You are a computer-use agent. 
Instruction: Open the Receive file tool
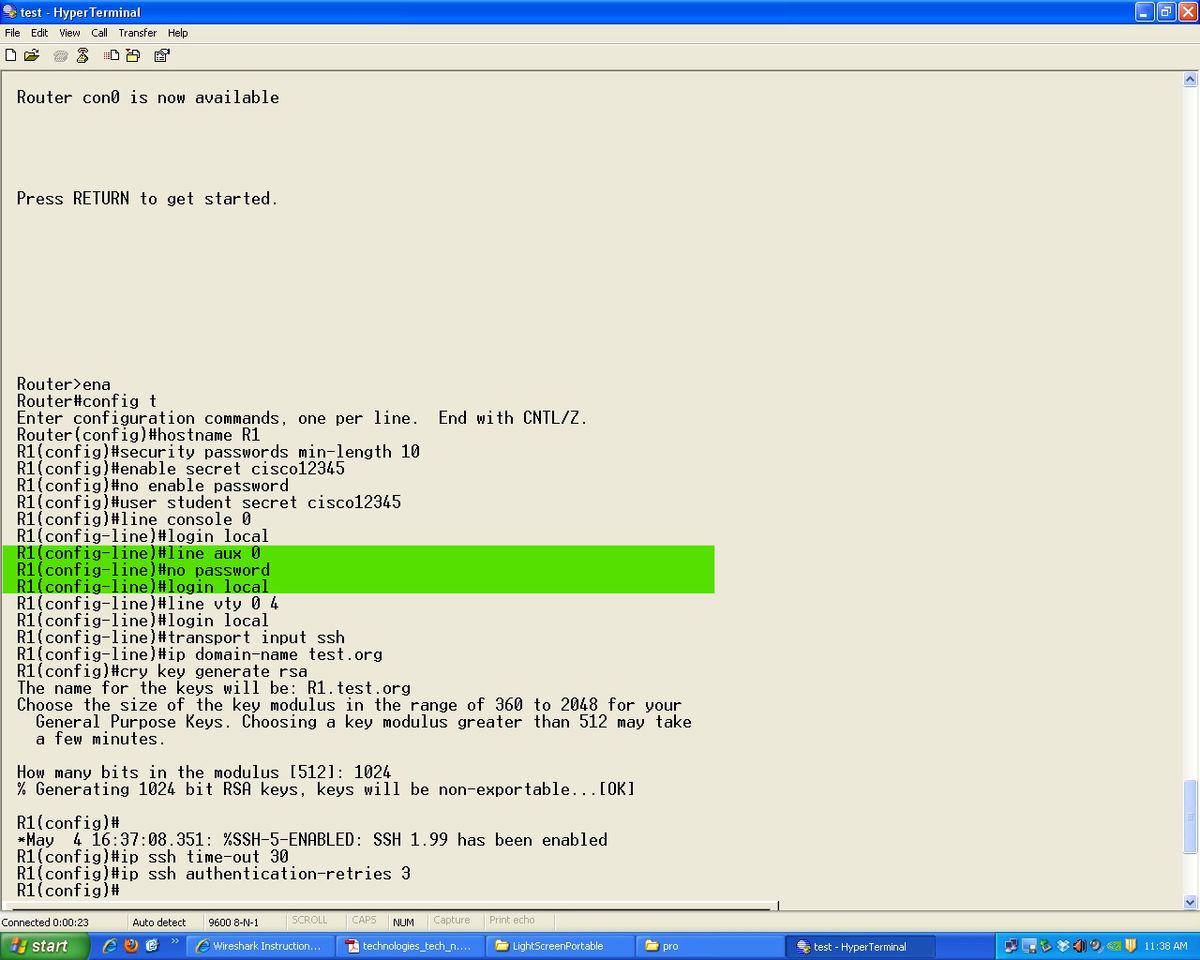click(x=133, y=55)
